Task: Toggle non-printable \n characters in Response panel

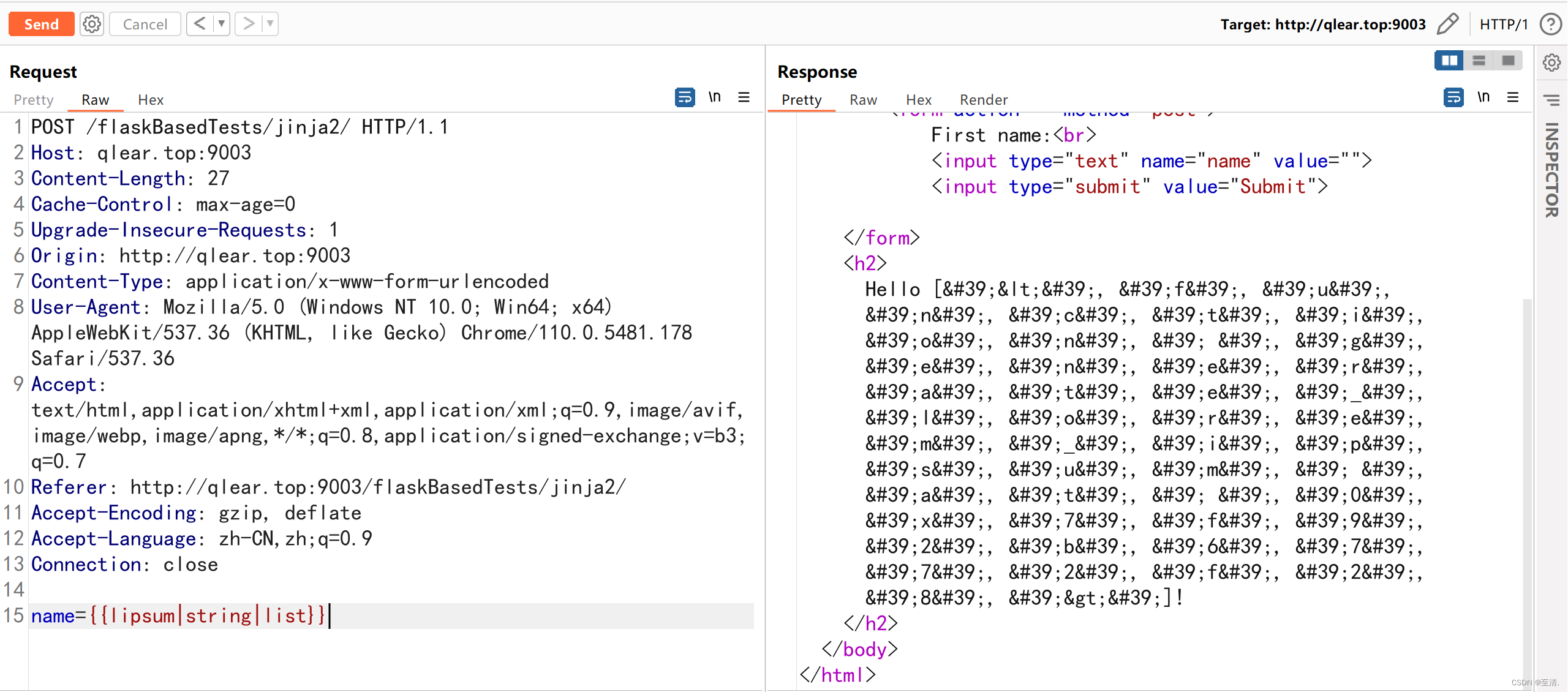Action: click(1483, 97)
